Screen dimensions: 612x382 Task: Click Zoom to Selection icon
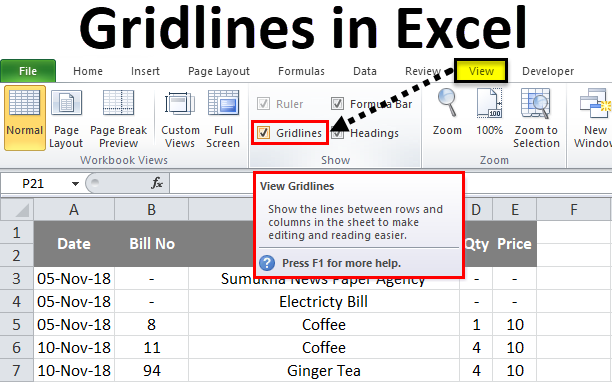point(536,103)
